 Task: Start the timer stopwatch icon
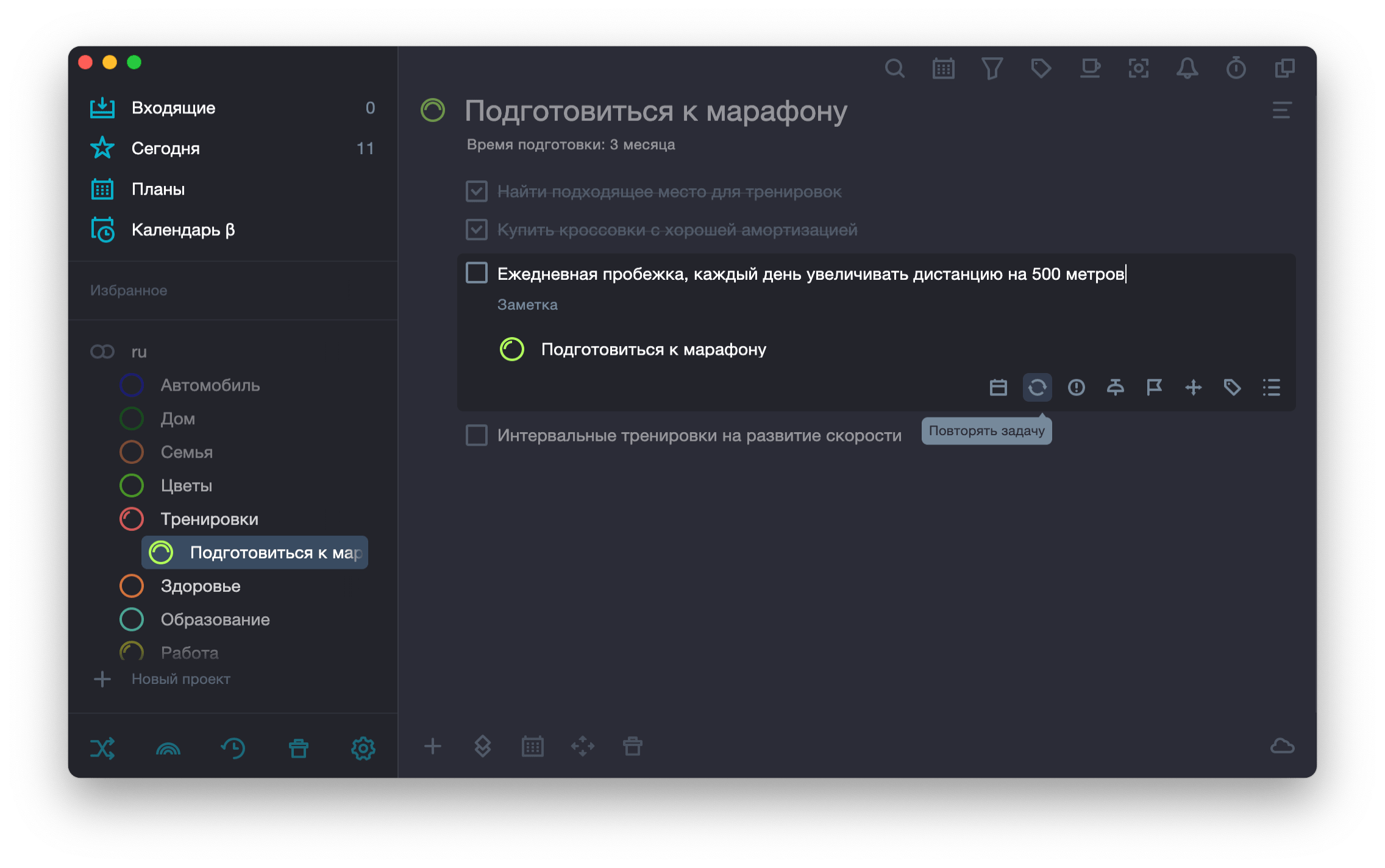click(1236, 69)
